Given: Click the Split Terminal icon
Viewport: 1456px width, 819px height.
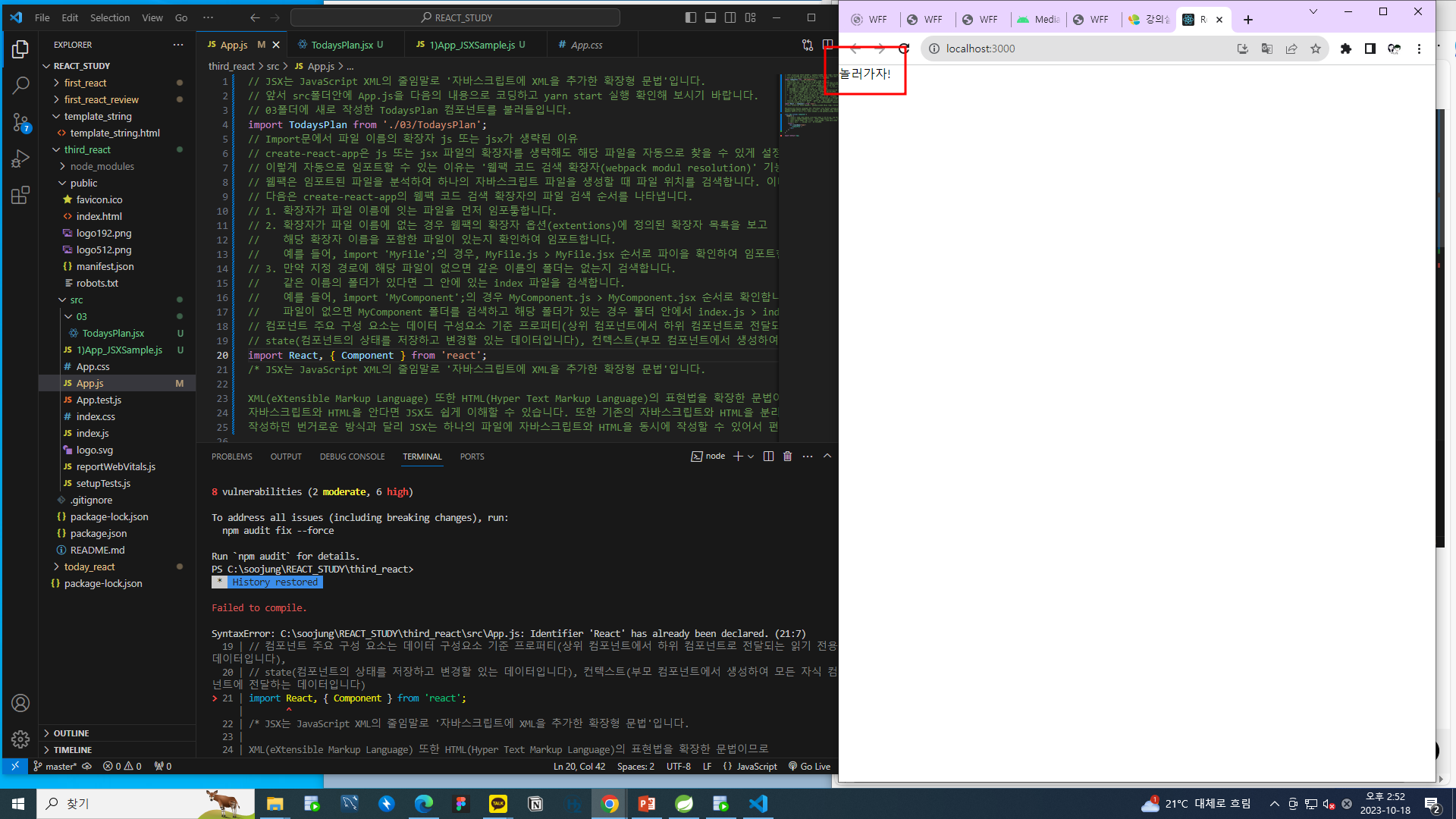Looking at the screenshot, I should click(768, 457).
